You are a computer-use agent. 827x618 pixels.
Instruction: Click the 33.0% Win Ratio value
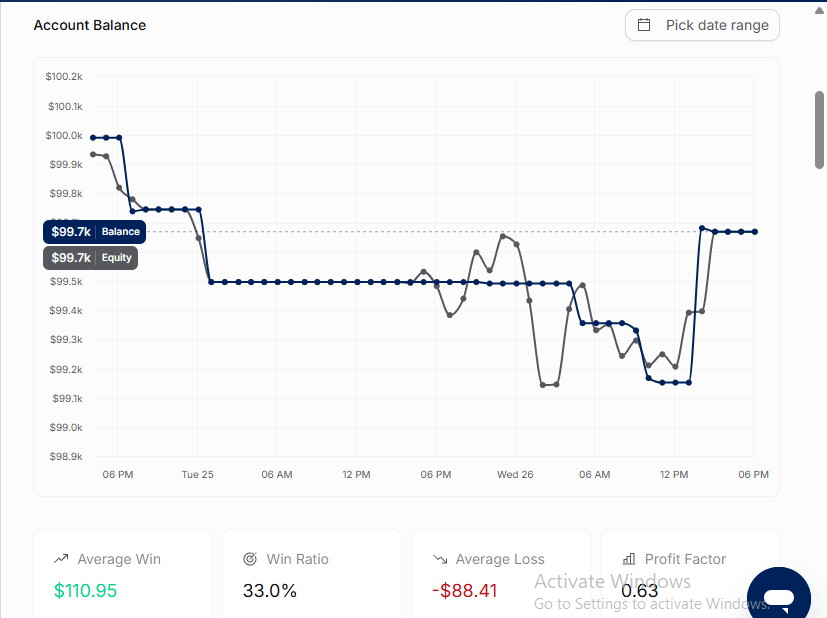(270, 591)
